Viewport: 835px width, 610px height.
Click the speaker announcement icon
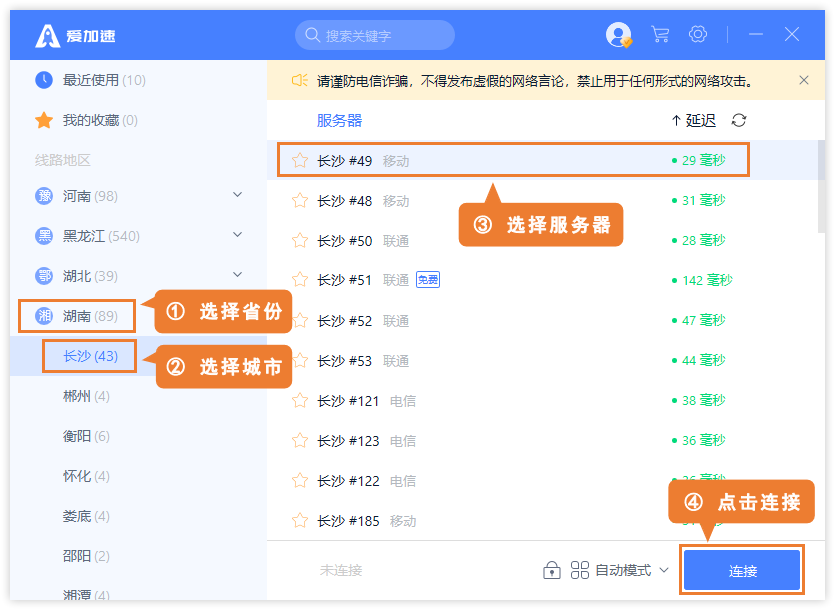(299, 80)
